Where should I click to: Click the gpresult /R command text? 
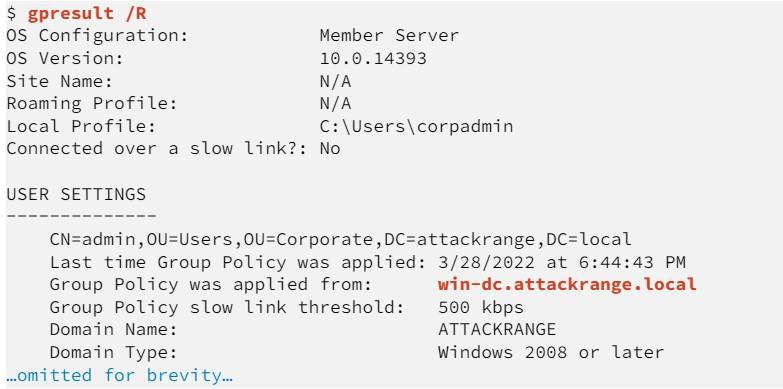coord(87,13)
